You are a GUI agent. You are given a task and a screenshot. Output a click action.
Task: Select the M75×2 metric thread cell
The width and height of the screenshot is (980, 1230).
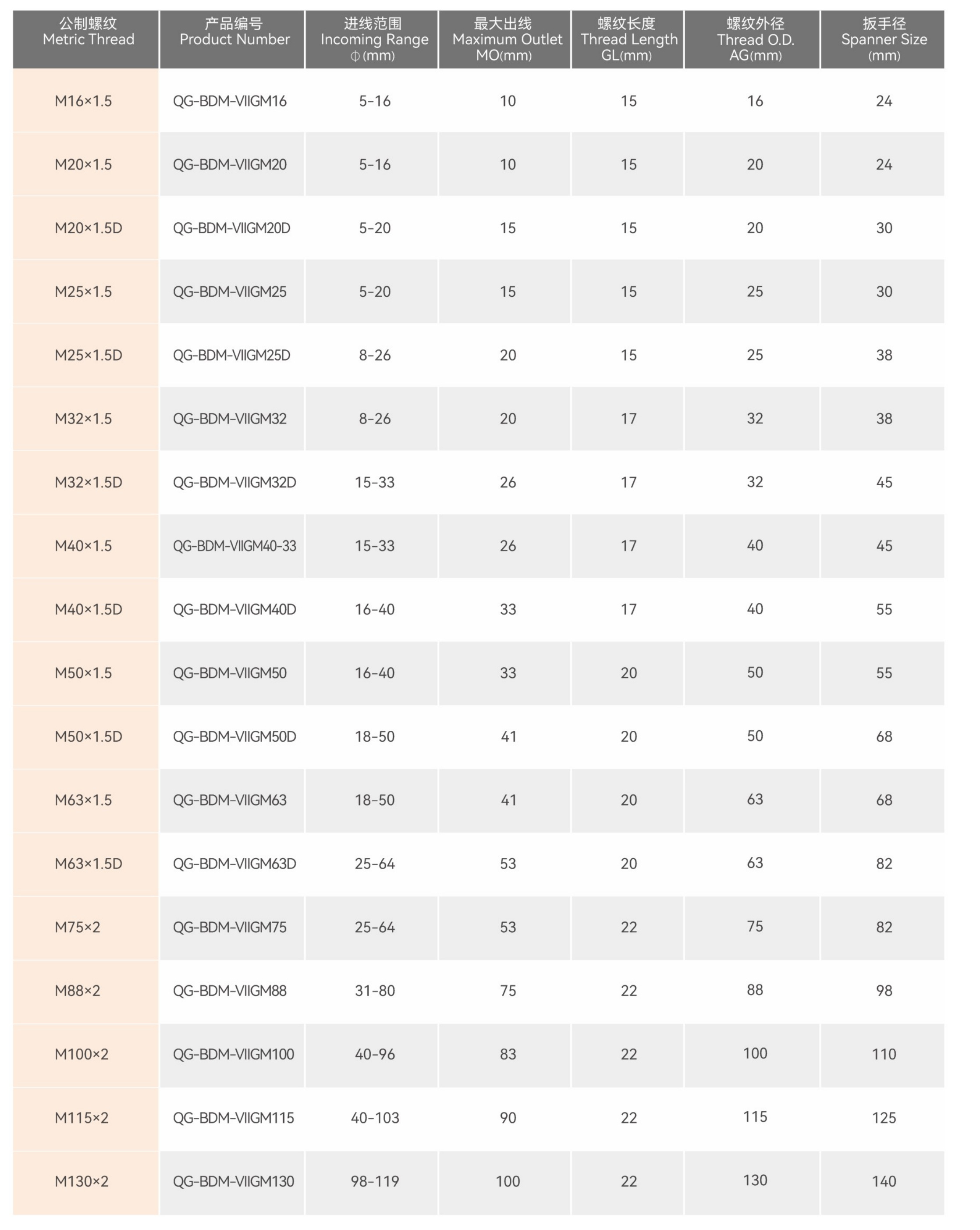[x=78, y=927]
